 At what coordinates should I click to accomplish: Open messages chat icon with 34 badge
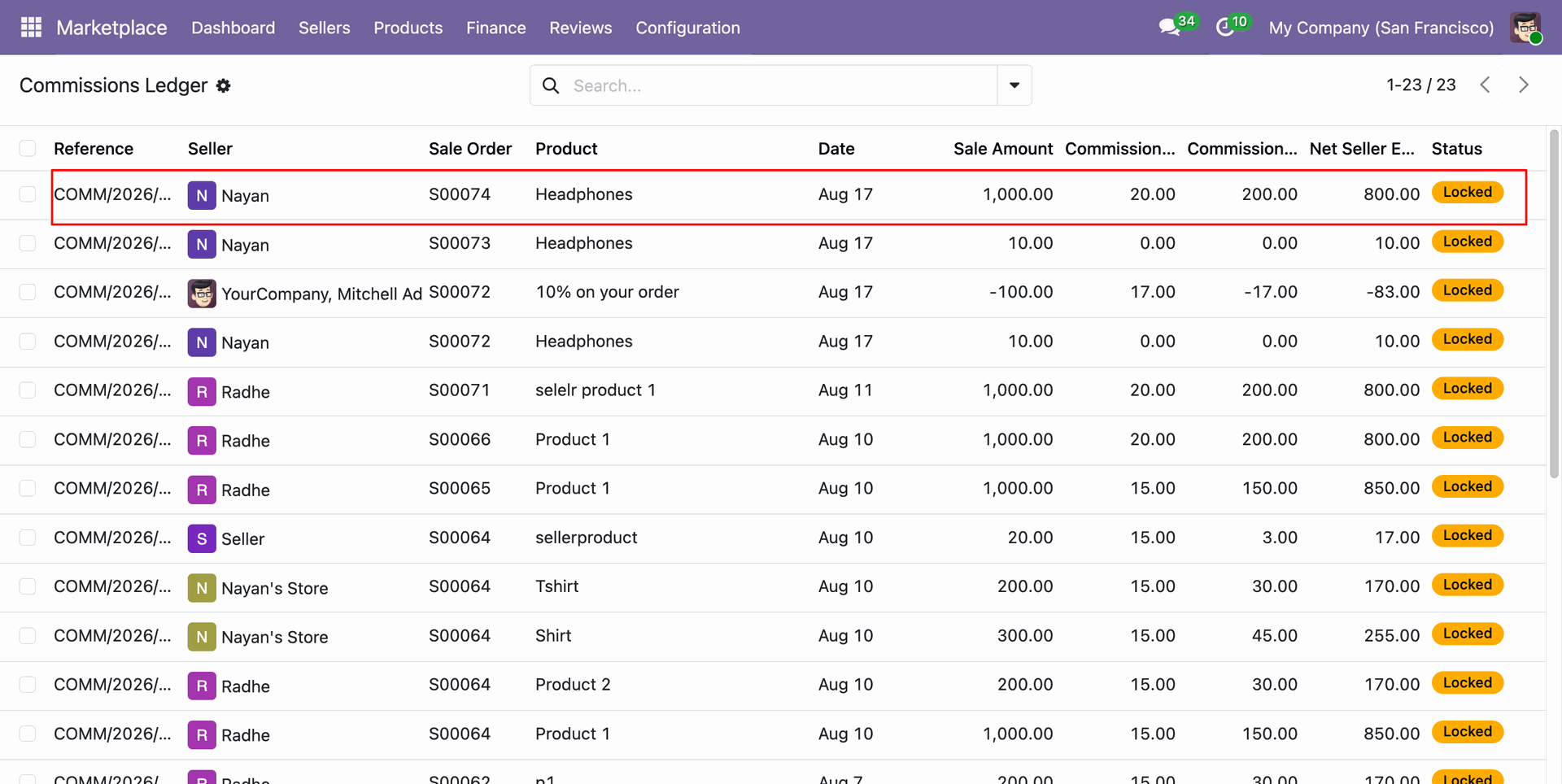[1170, 28]
